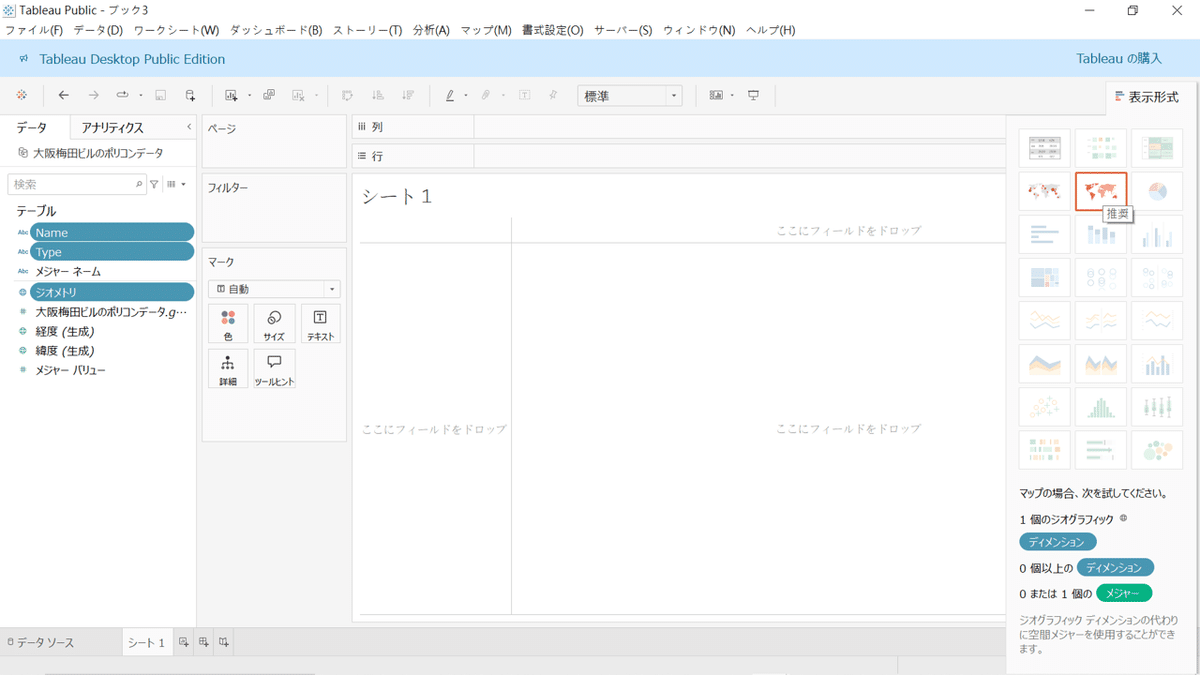Screen dimensions: 1200x675
Task: Click the duplicate sheet toolbar icon
Action: (269, 95)
